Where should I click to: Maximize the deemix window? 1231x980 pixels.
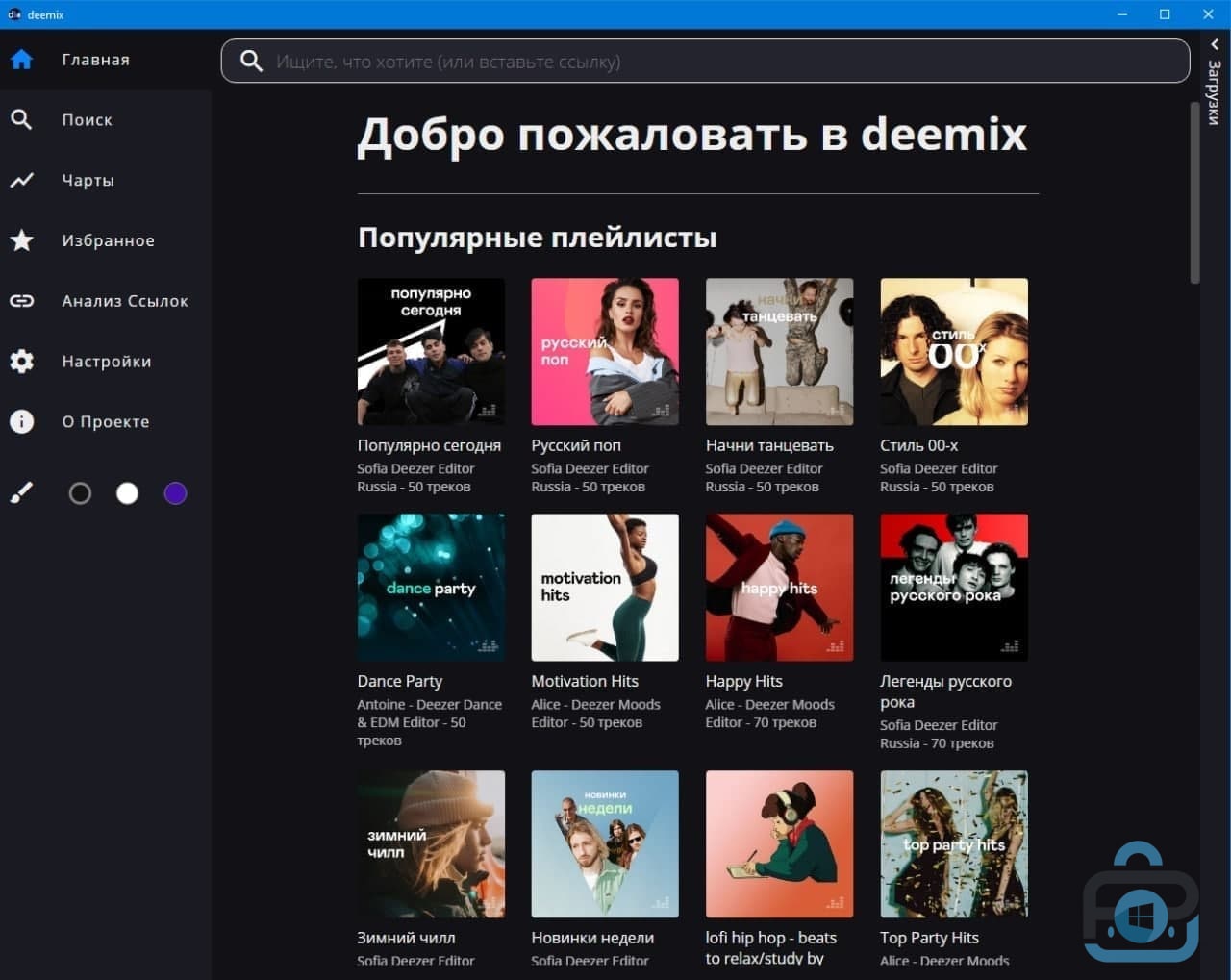click(1165, 14)
